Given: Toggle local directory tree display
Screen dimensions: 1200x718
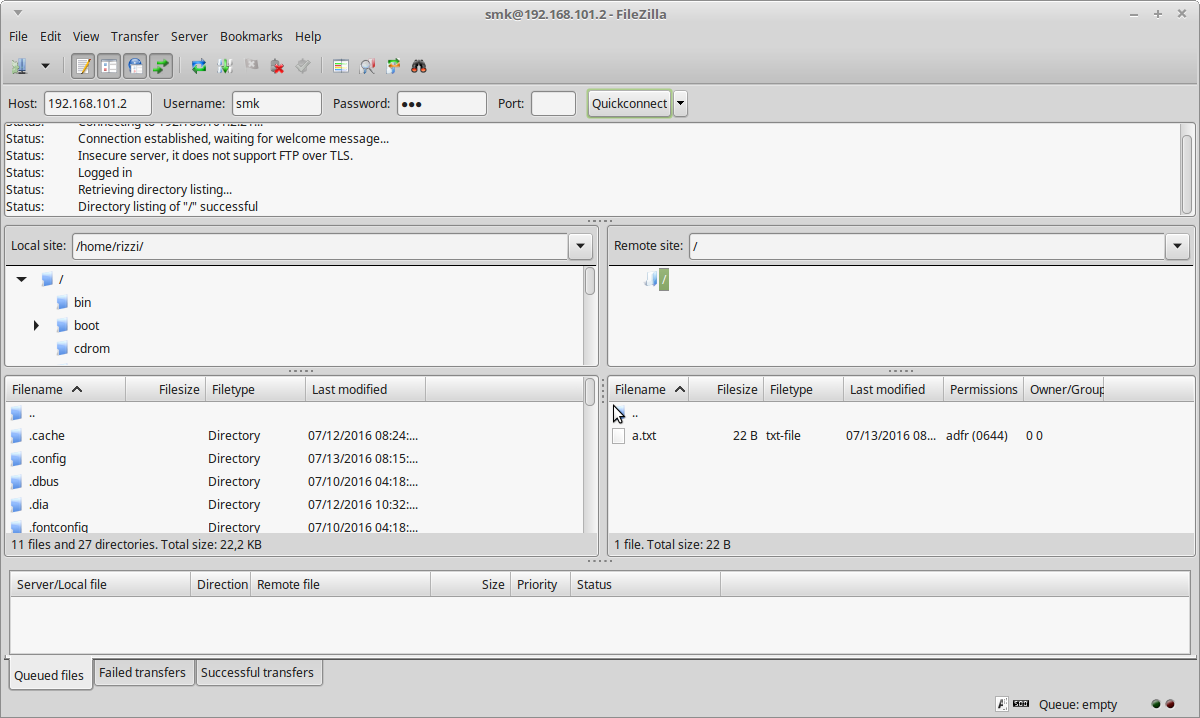Looking at the screenshot, I should tap(109, 66).
